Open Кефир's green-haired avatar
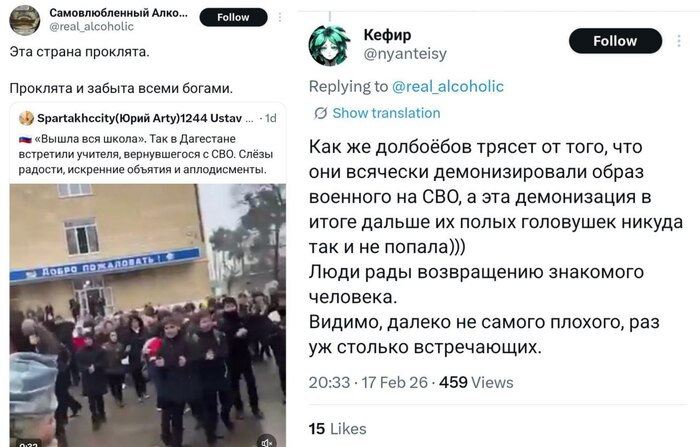 (x=329, y=46)
